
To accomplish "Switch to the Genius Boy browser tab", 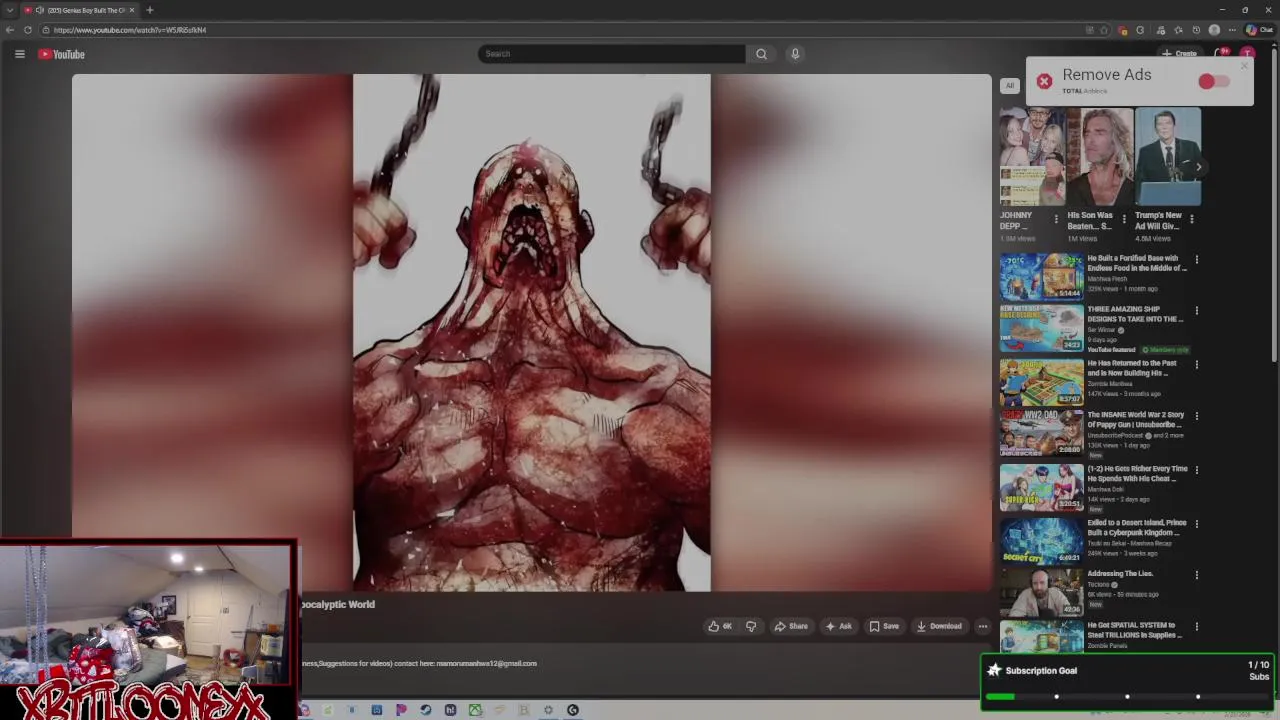I will 80,10.
